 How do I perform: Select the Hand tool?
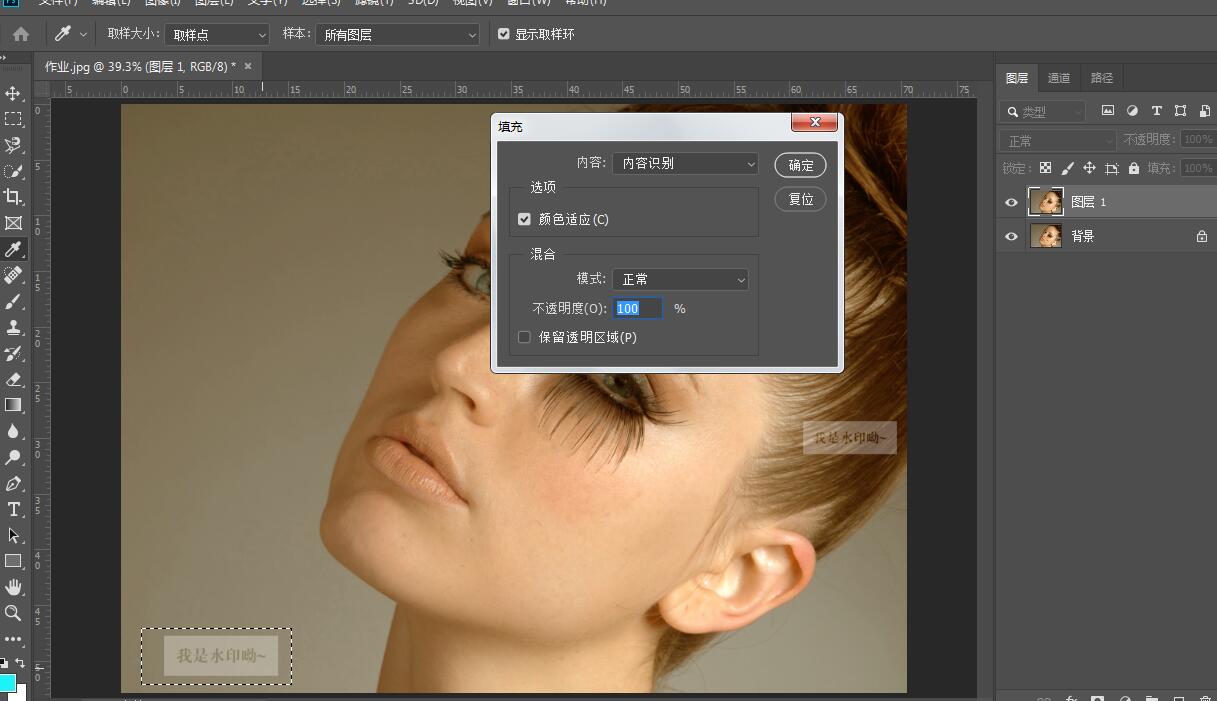[13, 587]
